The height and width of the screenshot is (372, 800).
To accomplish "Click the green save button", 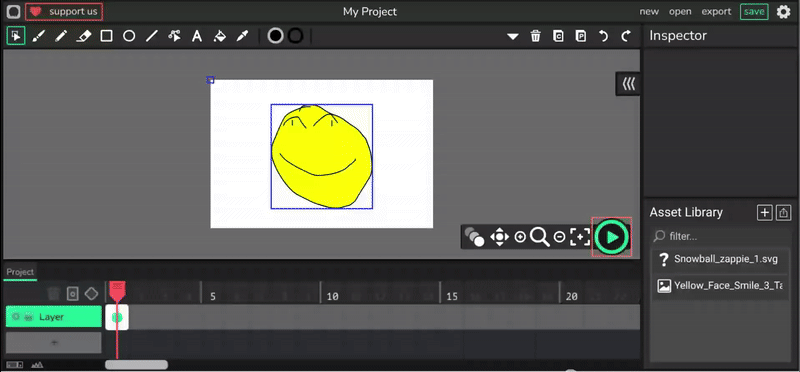I will coord(754,12).
